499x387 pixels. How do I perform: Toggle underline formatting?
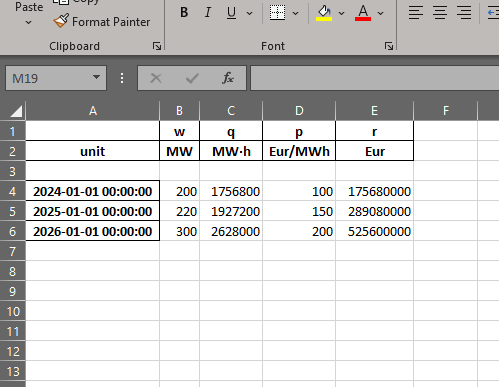231,13
